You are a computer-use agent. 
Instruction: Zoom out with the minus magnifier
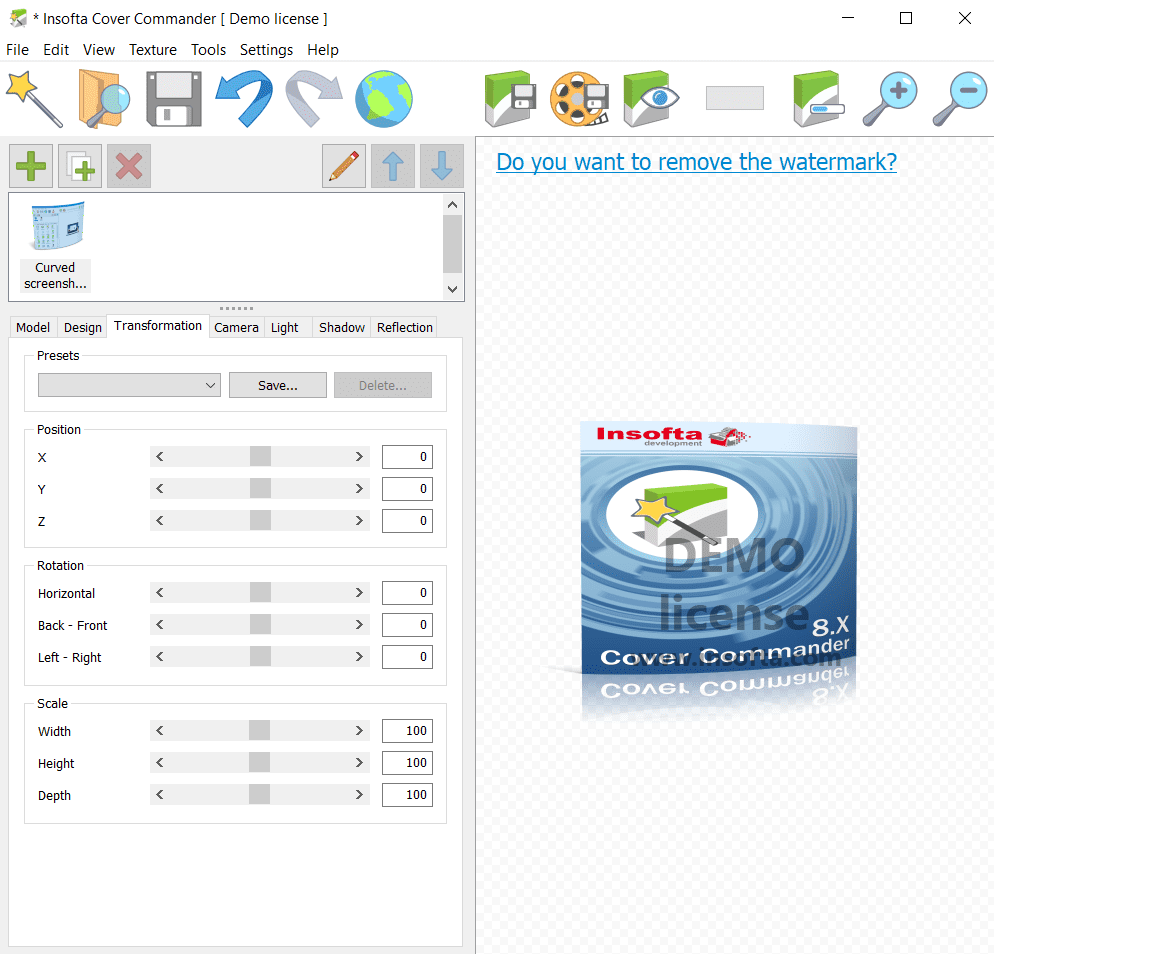[960, 98]
